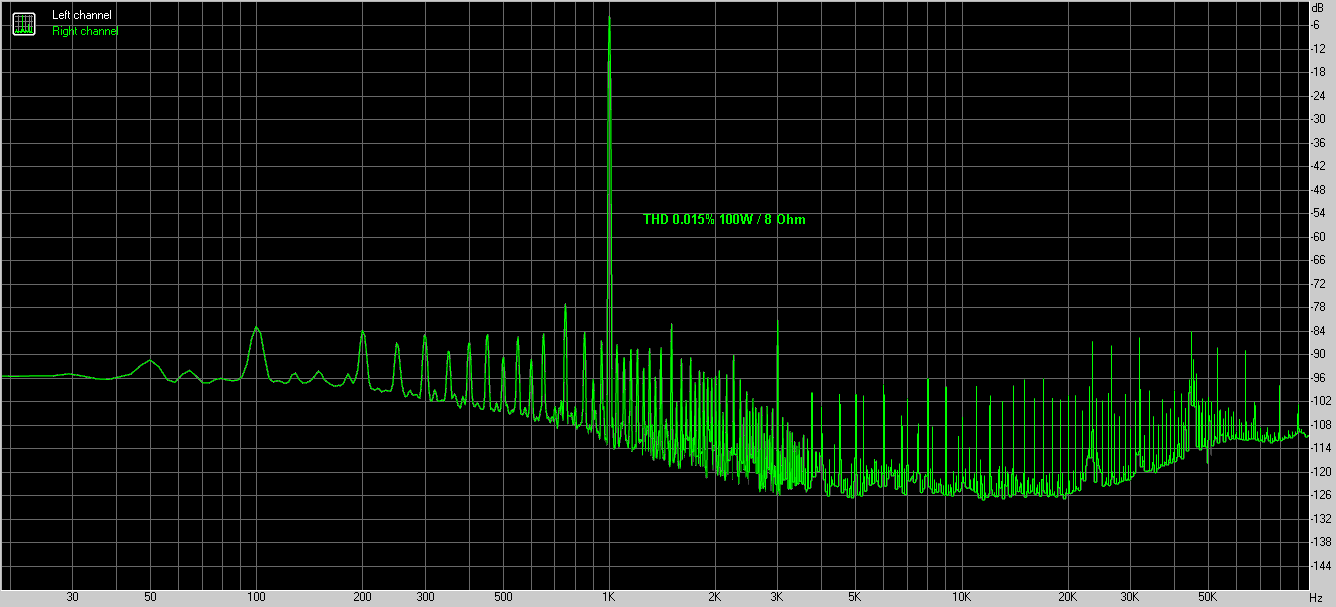Click the '20K' frequency axis label
1336x607 pixels.
[x=1067, y=597]
